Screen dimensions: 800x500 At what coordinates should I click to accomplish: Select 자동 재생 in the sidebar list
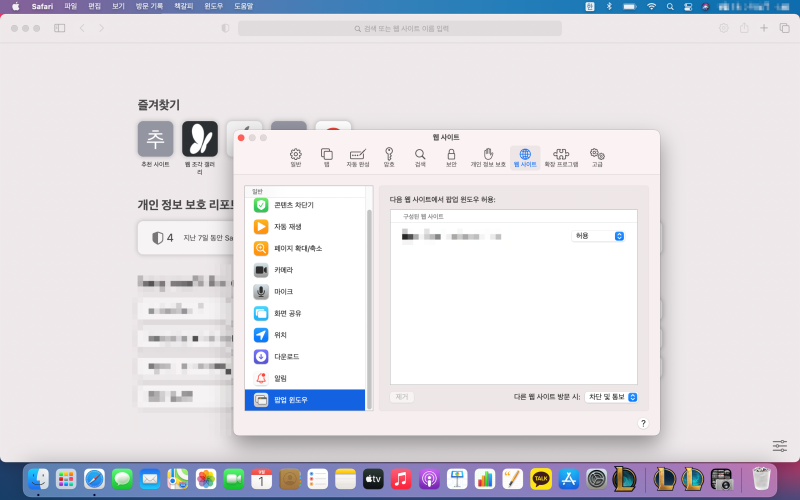pos(305,227)
